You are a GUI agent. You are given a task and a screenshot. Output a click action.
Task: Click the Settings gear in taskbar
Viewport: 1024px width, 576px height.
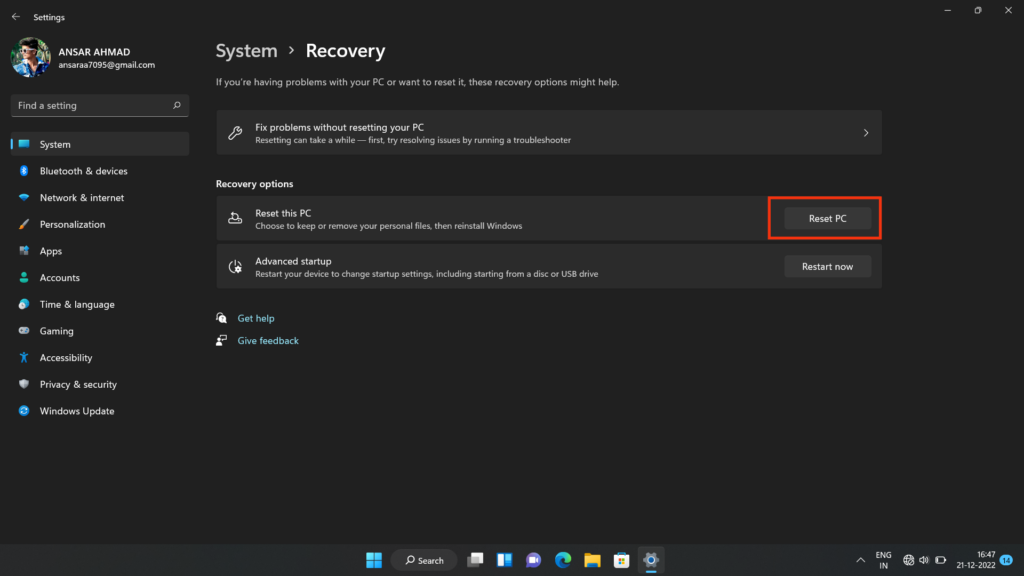tap(651, 560)
